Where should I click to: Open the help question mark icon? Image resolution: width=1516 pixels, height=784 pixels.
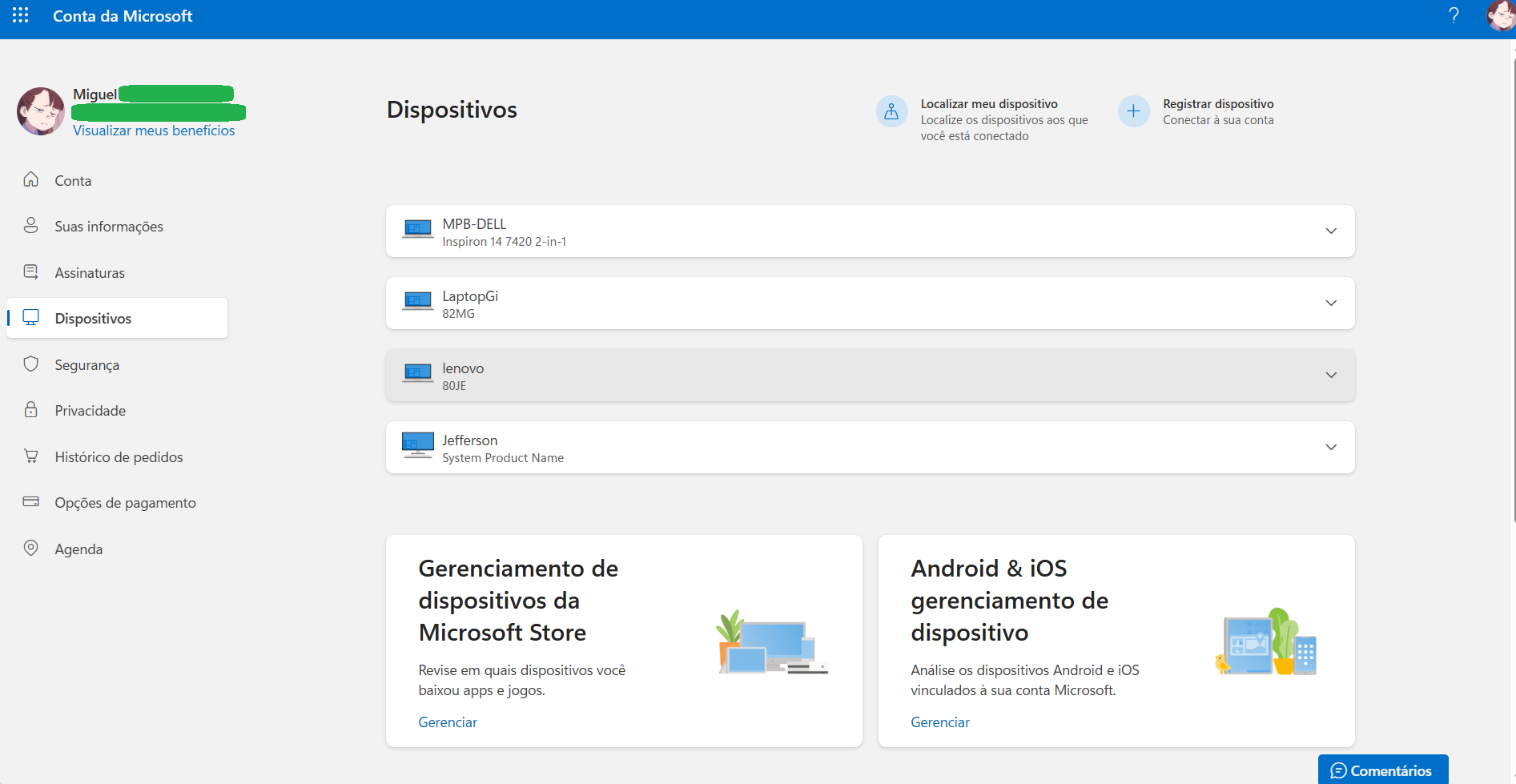pyautogui.click(x=1454, y=15)
